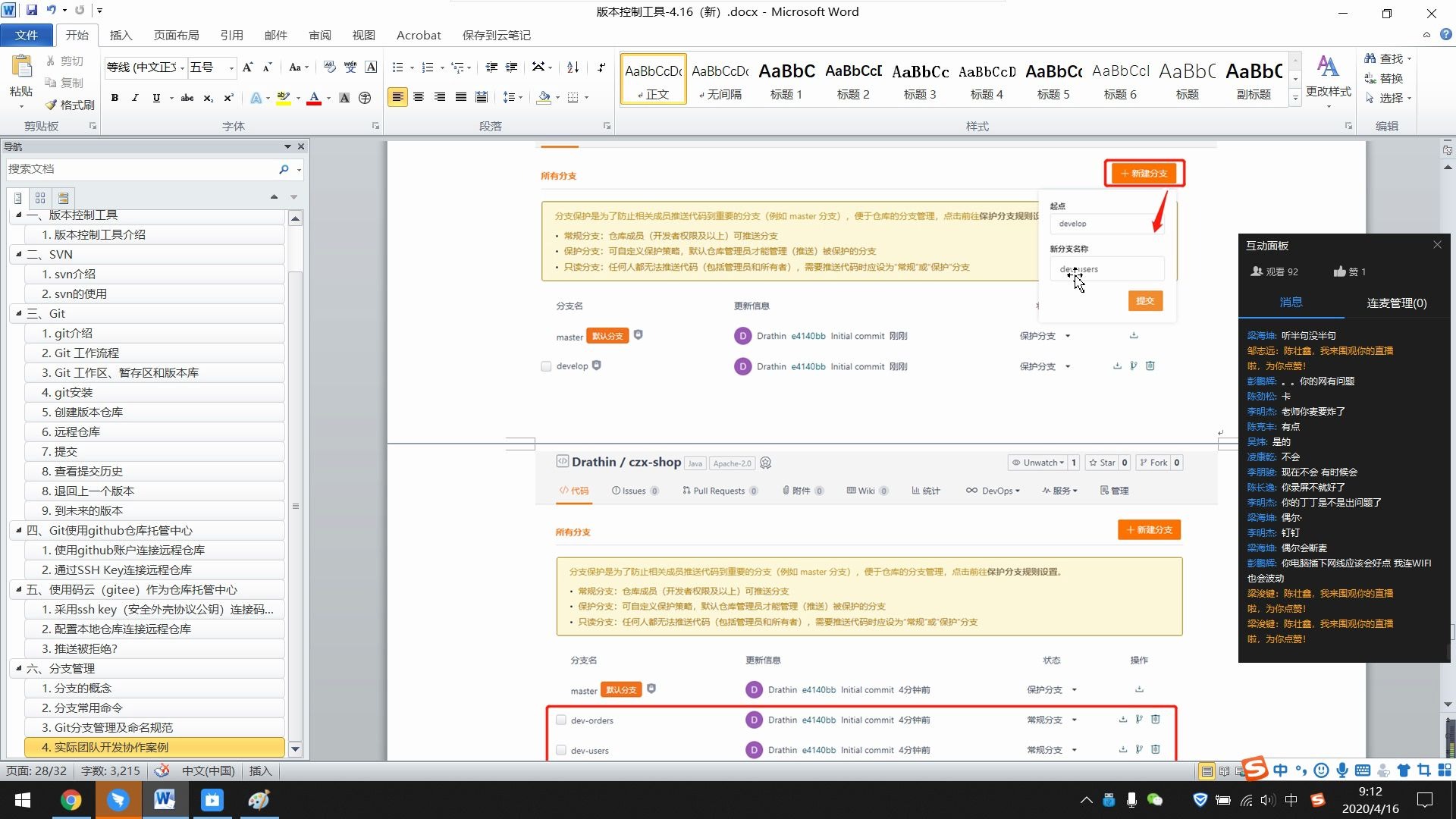This screenshot has height=819, width=1456.
Task: Click the shading fill color button
Action: [543, 97]
